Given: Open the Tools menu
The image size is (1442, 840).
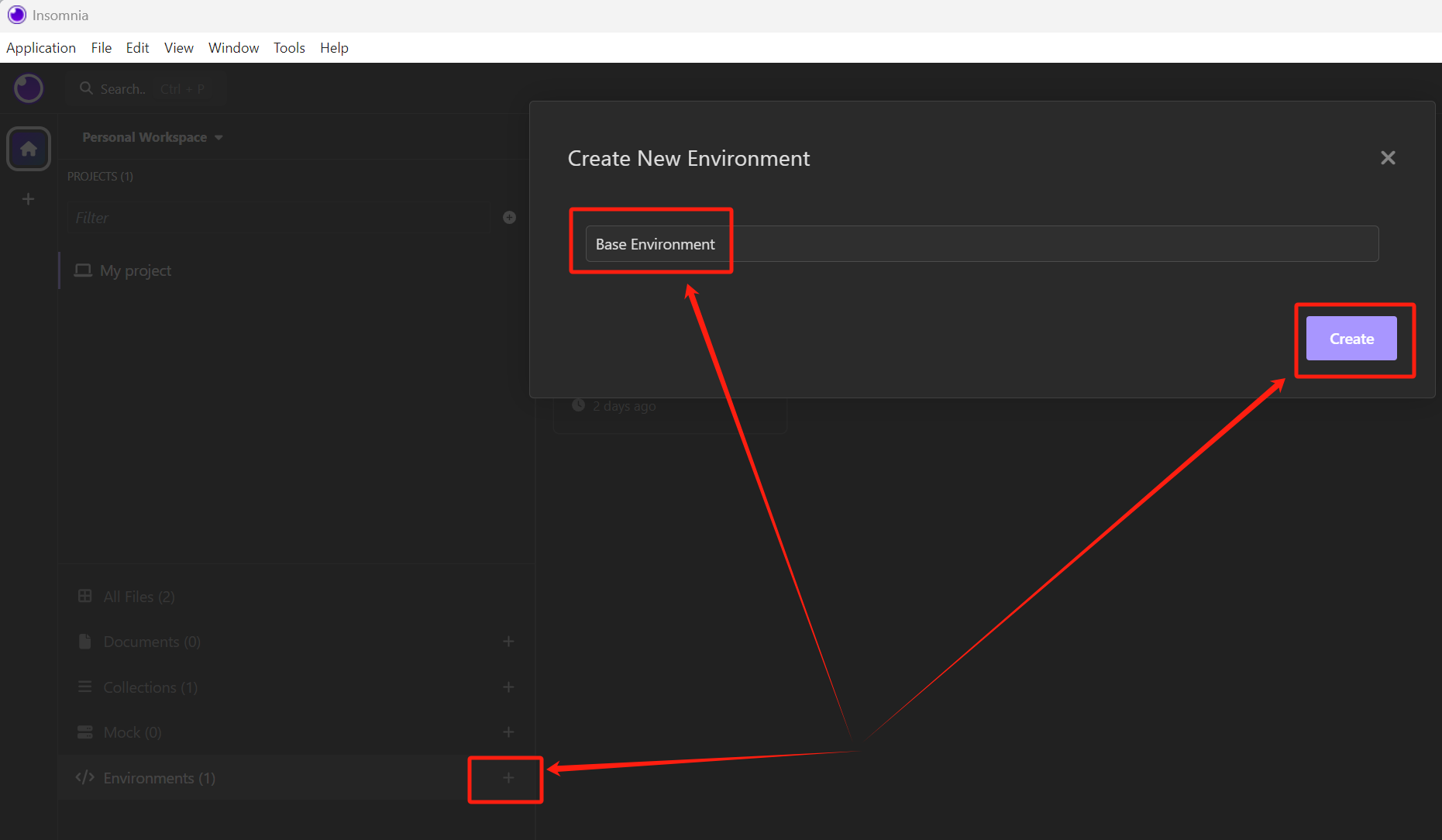Looking at the screenshot, I should tap(289, 48).
